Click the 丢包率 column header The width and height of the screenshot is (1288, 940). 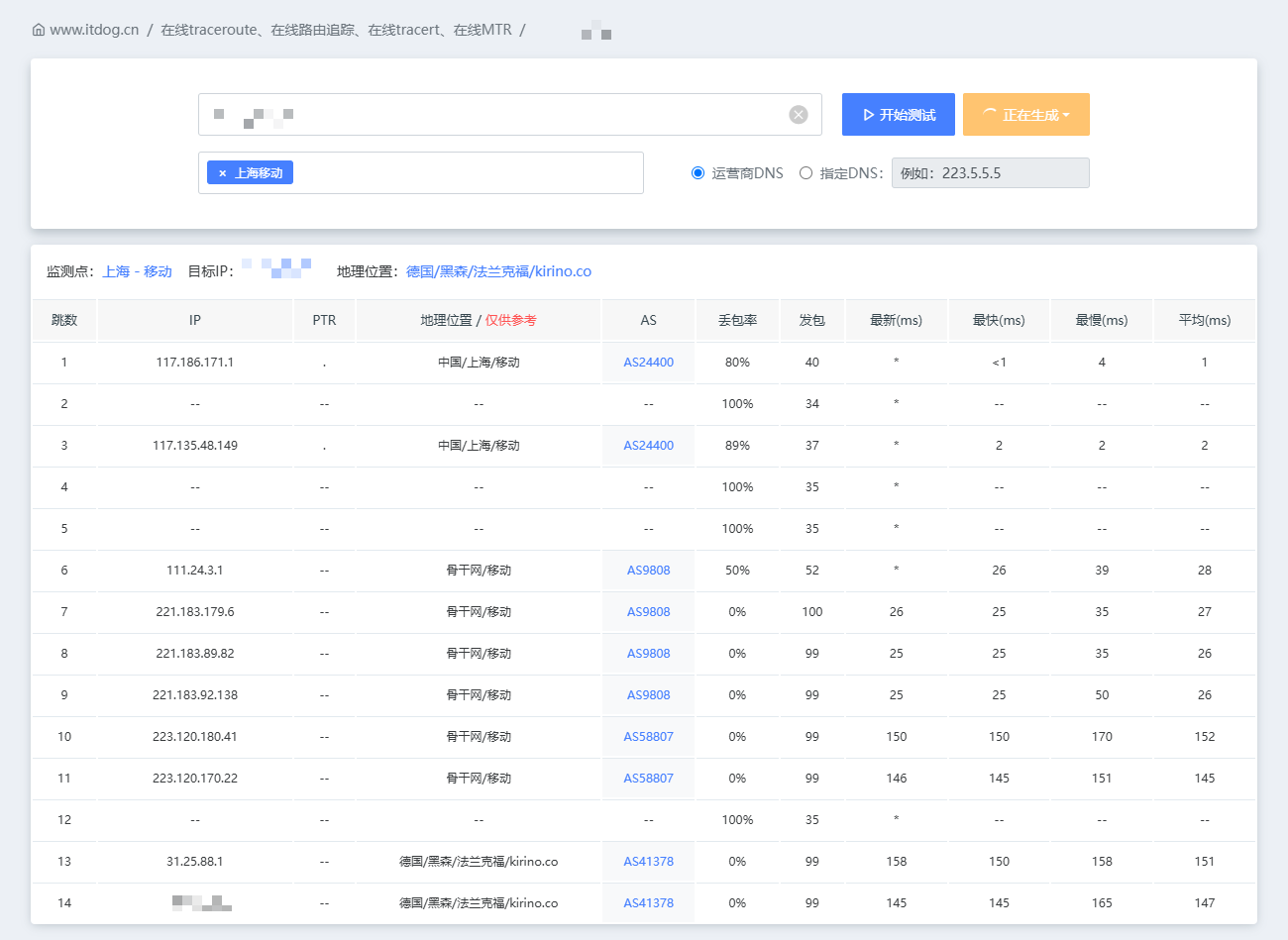738,321
